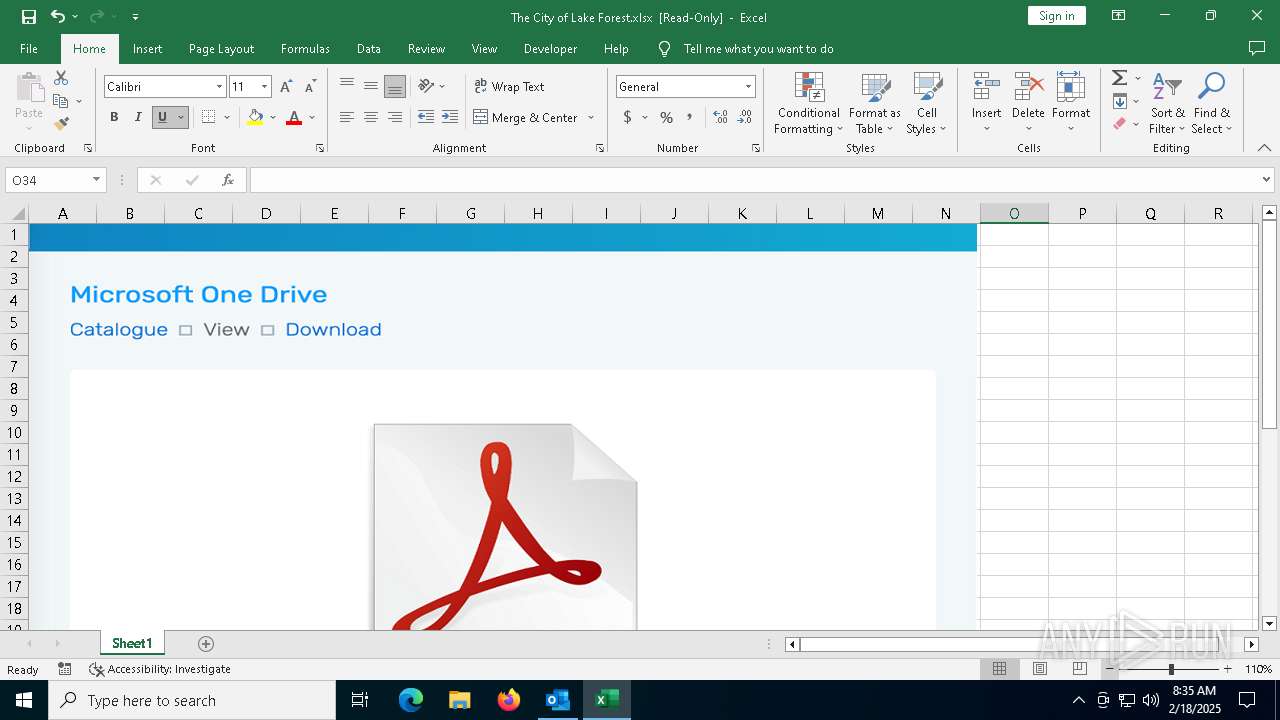Image resolution: width=1280 pixels, height=720 pixels.
Task: Apply Percent Style format
Action: pyautogui.click(x=666, y=117)
